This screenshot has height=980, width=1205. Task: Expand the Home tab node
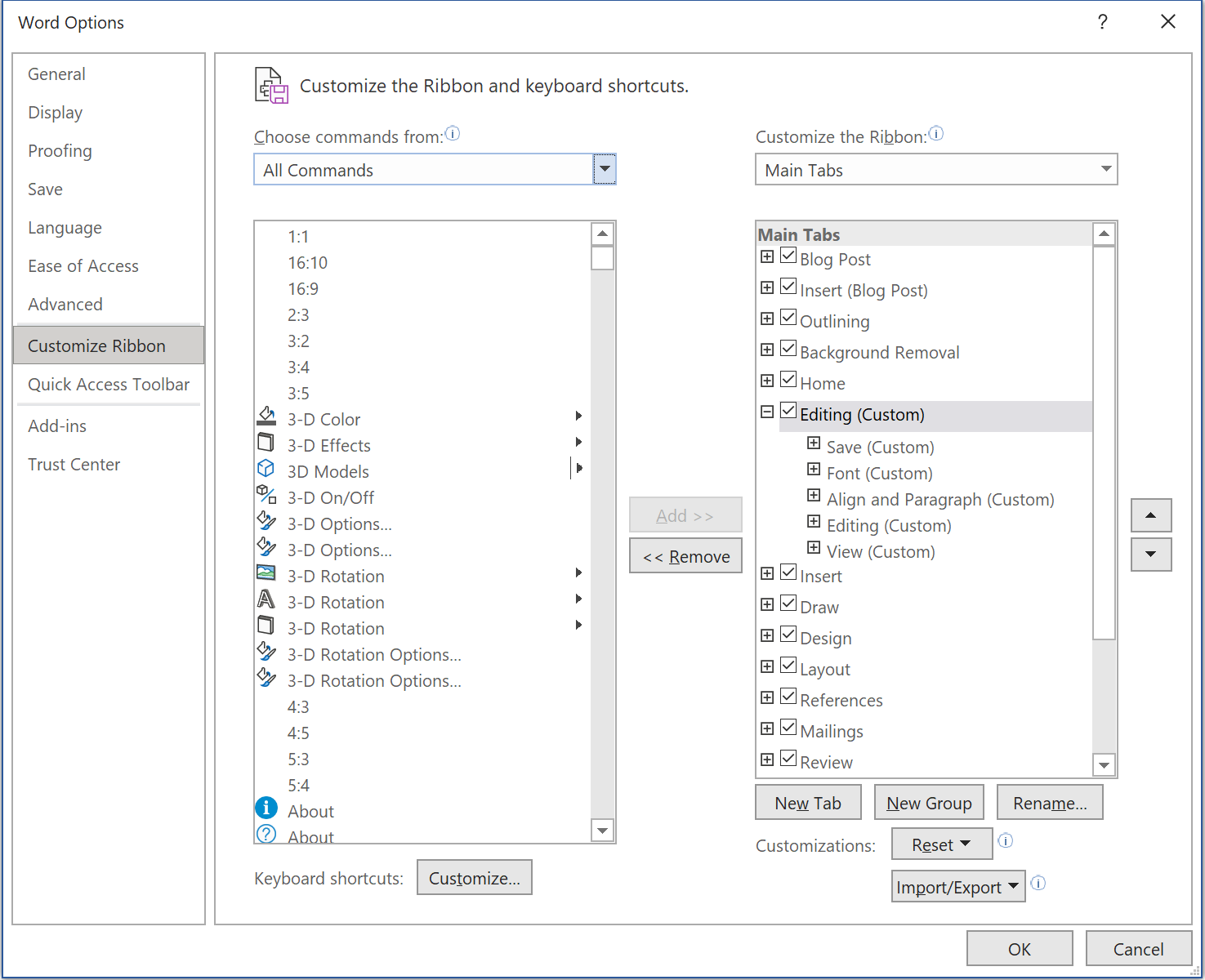pos(767,381)
